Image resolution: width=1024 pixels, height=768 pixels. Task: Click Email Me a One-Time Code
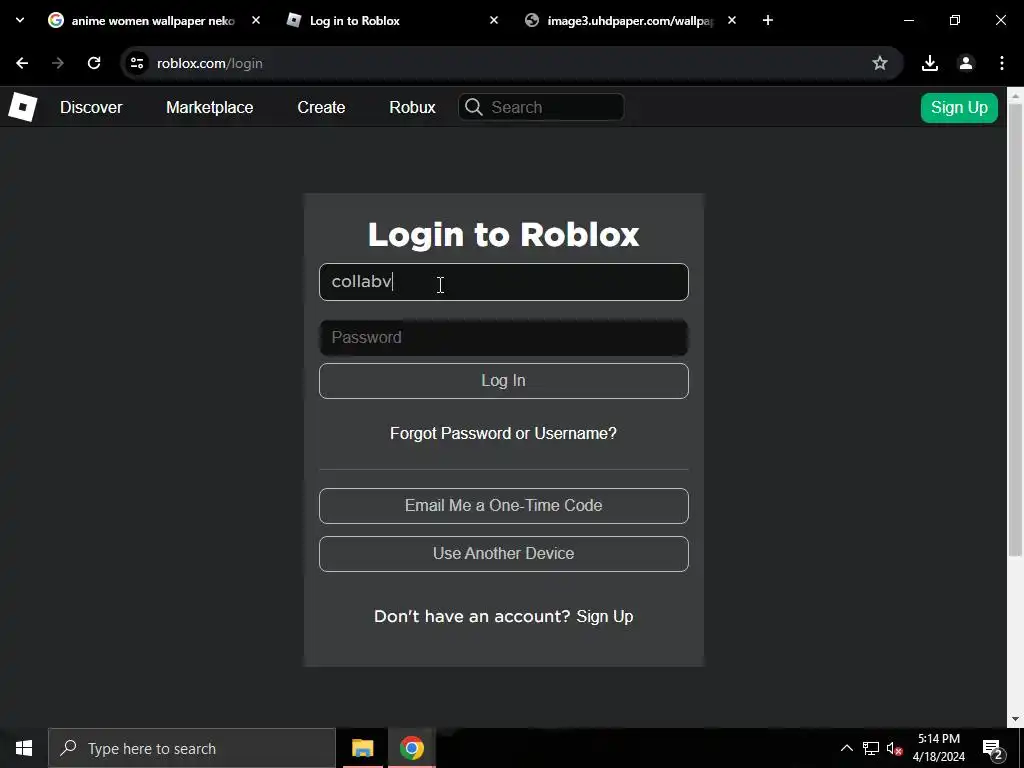[x=504, y=505]
